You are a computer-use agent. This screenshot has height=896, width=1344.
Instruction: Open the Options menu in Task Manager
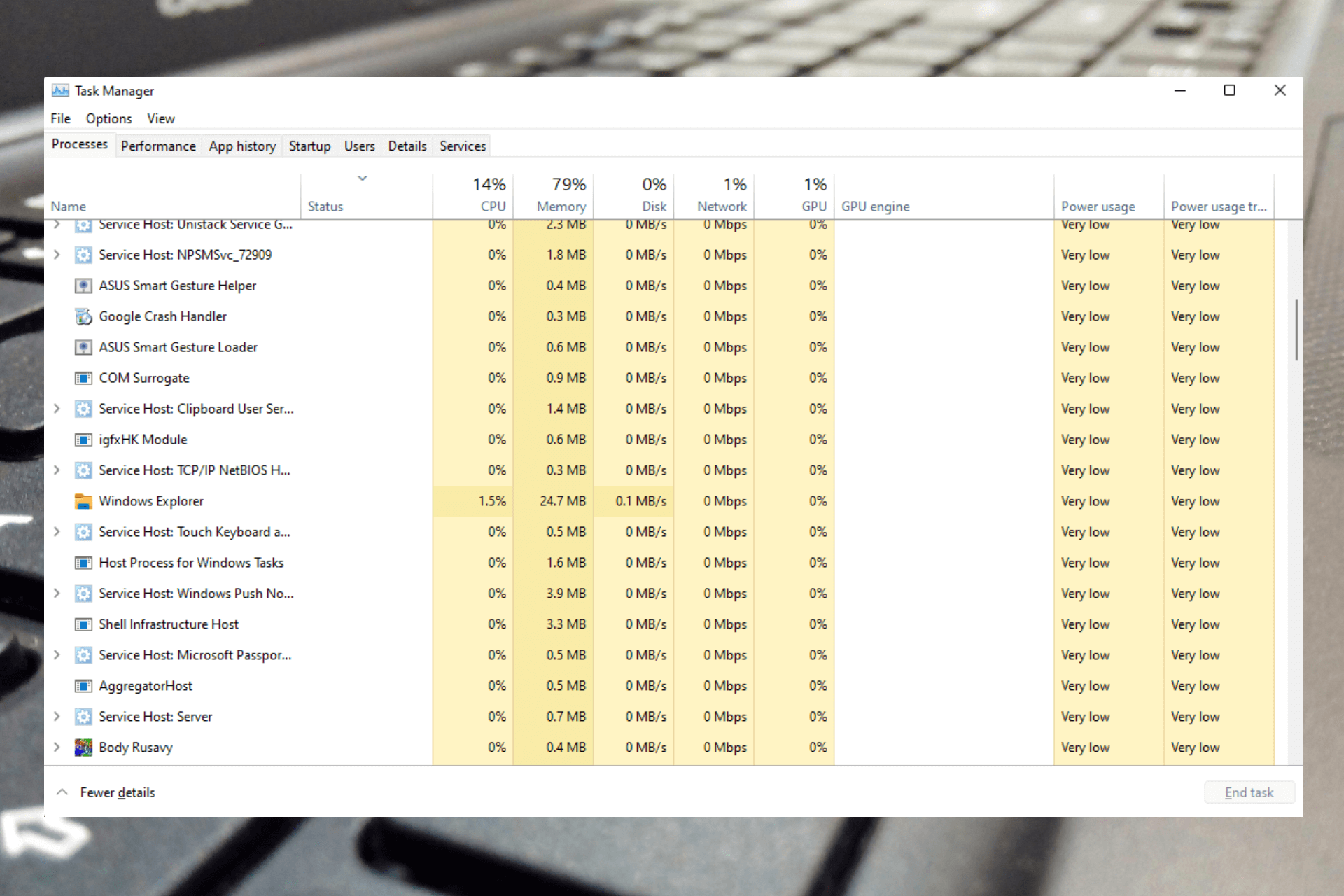click(107, 118)
